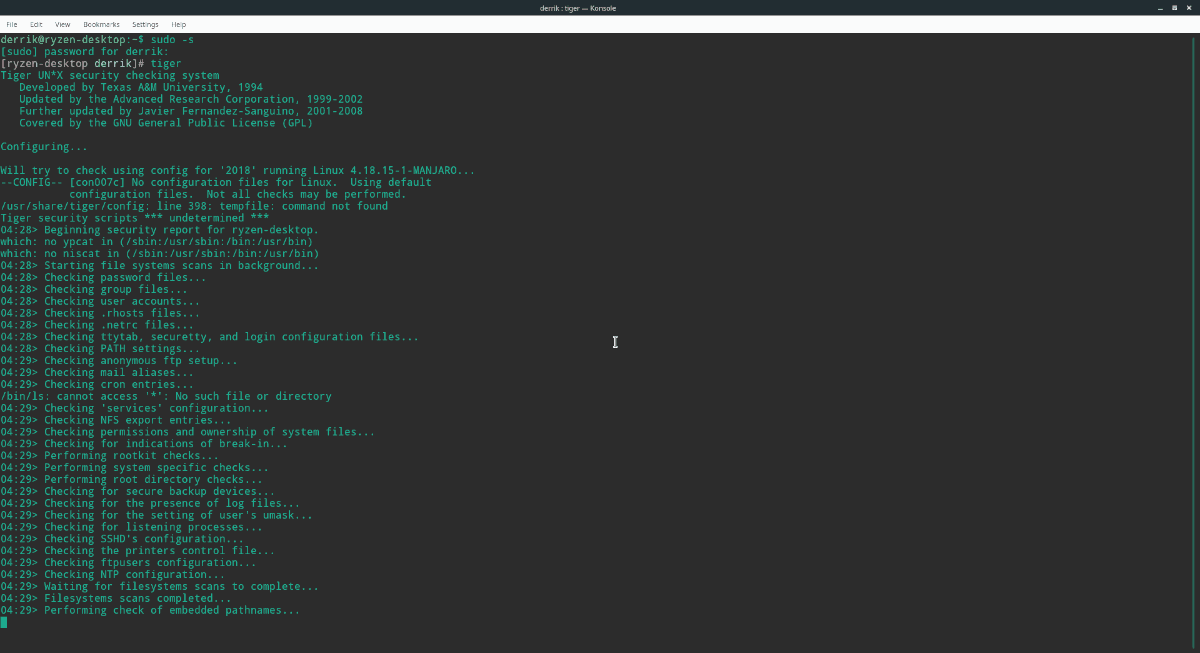Image resolution: width=1200 pixels, height=653 pixels.
Task: Select the 'Tiger UN*X security checking system' line
Action: 110,75
